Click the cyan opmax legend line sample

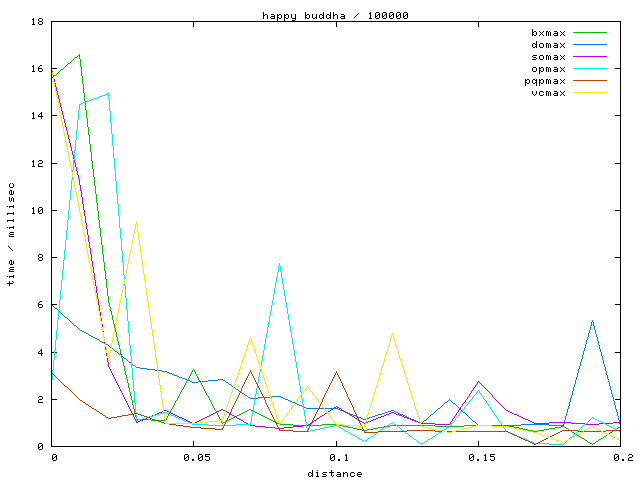pos(590,69)
